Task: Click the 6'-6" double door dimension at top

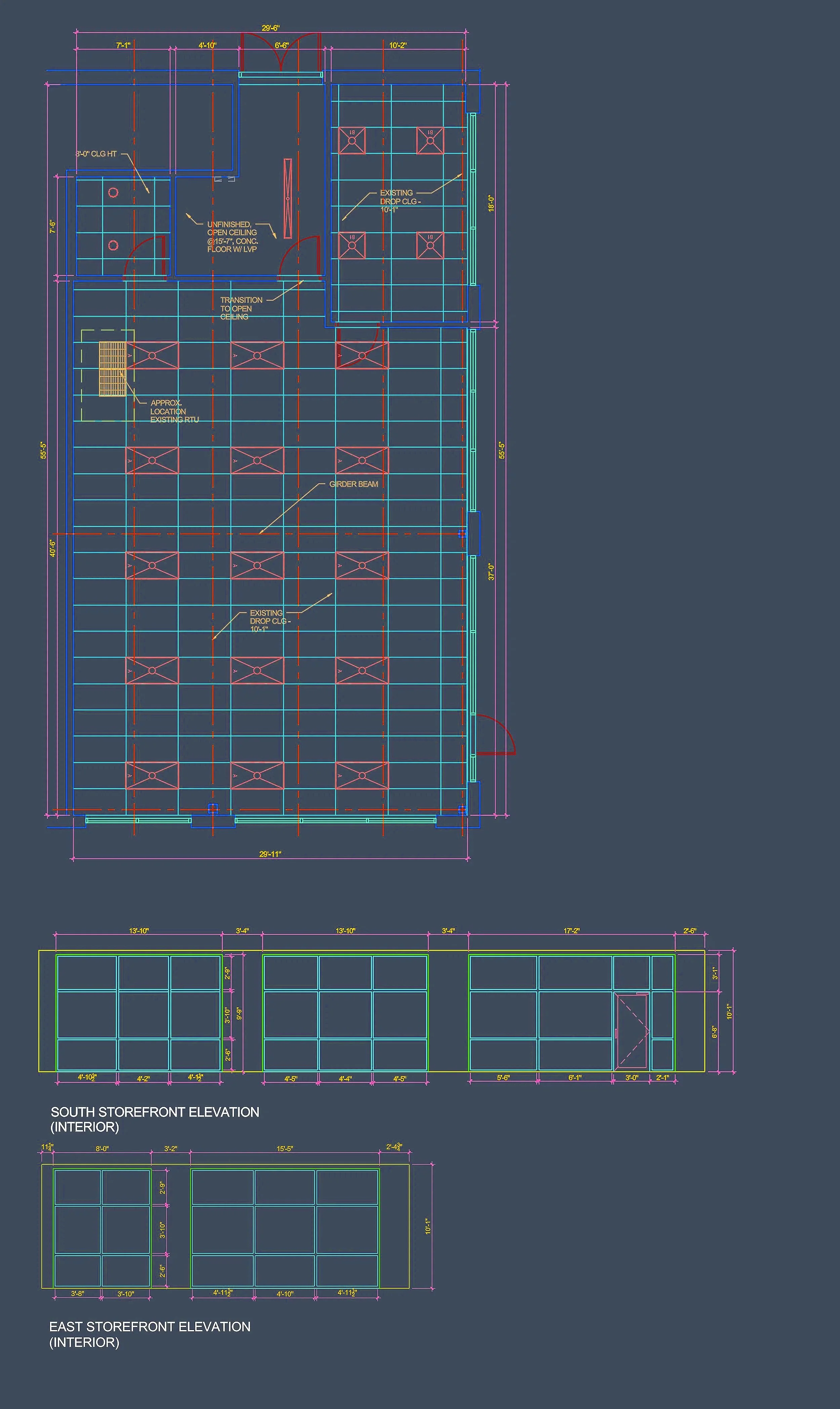Action: tap(281, 45)
